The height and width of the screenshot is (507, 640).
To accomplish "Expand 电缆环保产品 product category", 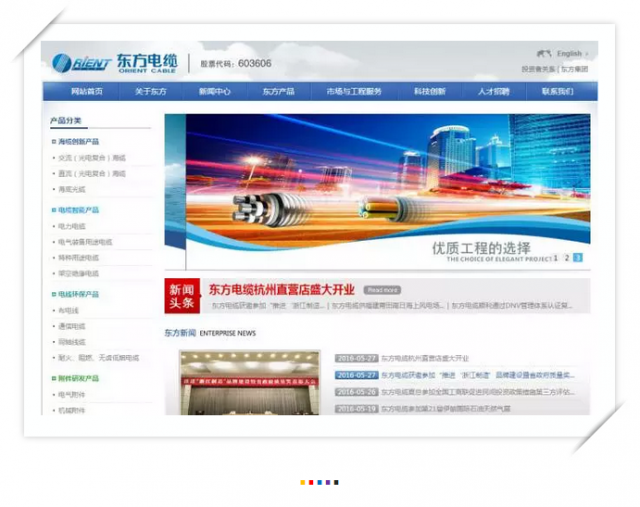I will tap(78, 294).
